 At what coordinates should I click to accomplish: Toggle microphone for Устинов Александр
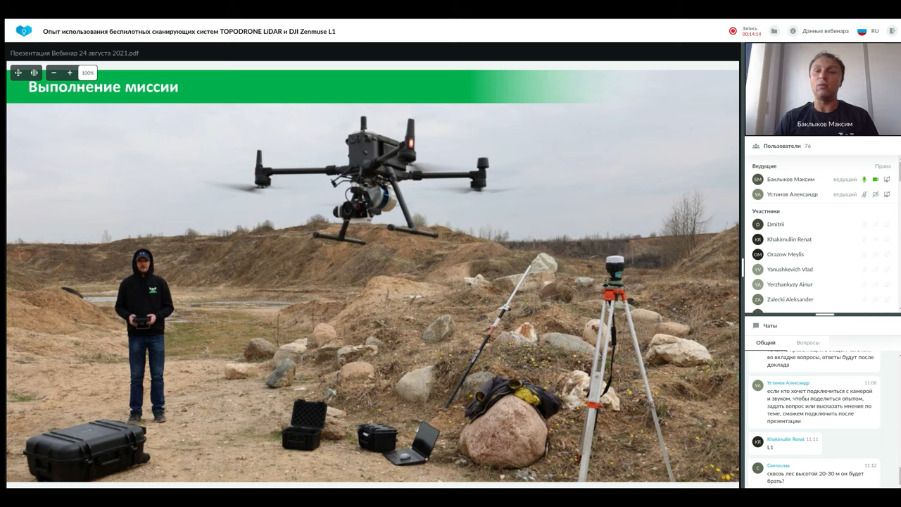[864, 194]
